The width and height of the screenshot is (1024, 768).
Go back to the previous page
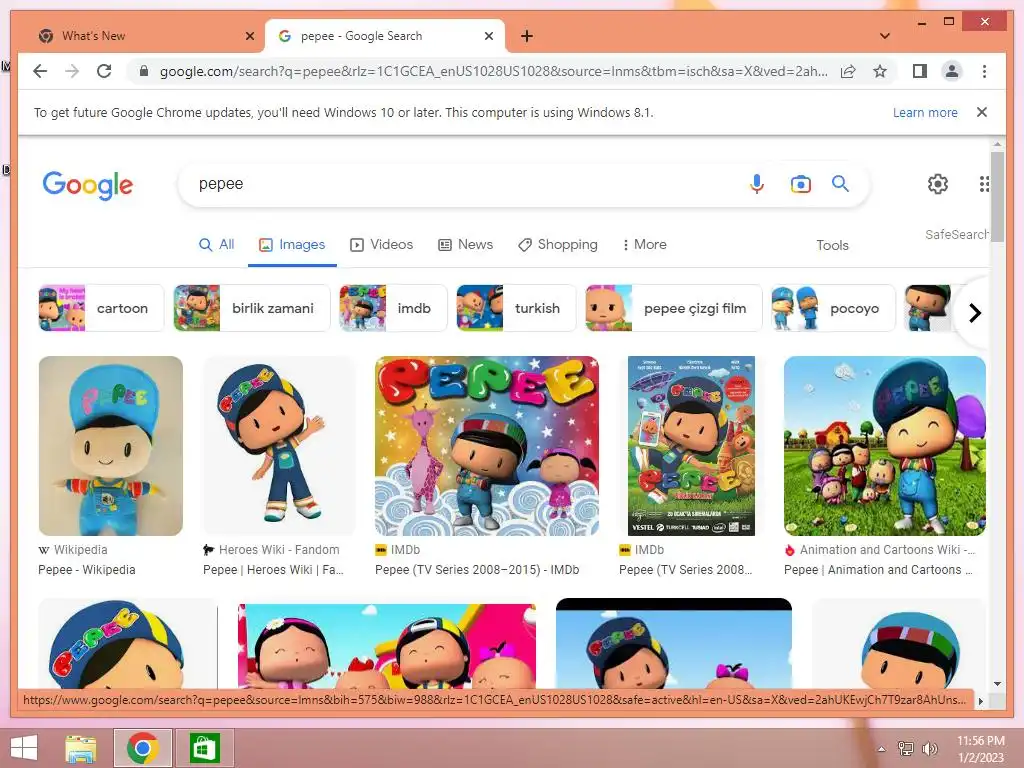[40, 71]
